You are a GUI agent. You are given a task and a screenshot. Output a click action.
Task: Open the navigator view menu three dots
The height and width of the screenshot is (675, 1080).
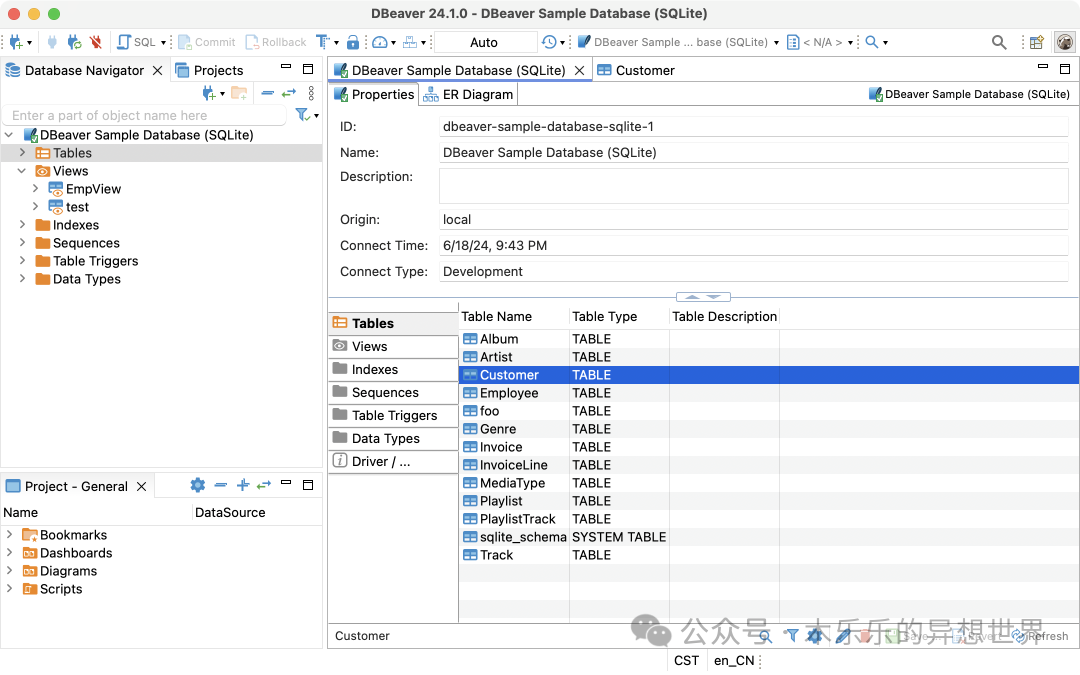tap(311, 93)
